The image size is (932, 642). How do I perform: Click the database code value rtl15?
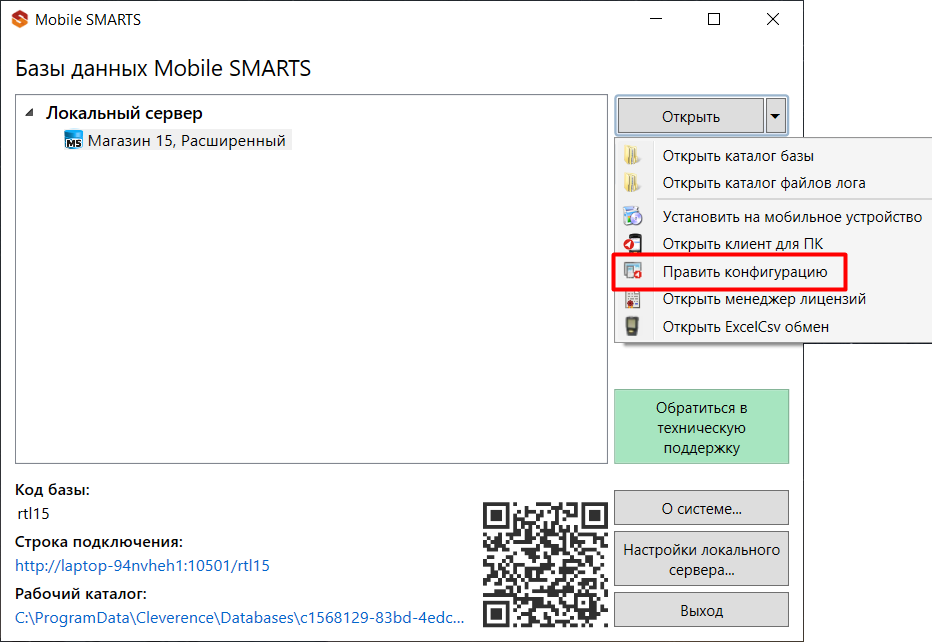33,514
